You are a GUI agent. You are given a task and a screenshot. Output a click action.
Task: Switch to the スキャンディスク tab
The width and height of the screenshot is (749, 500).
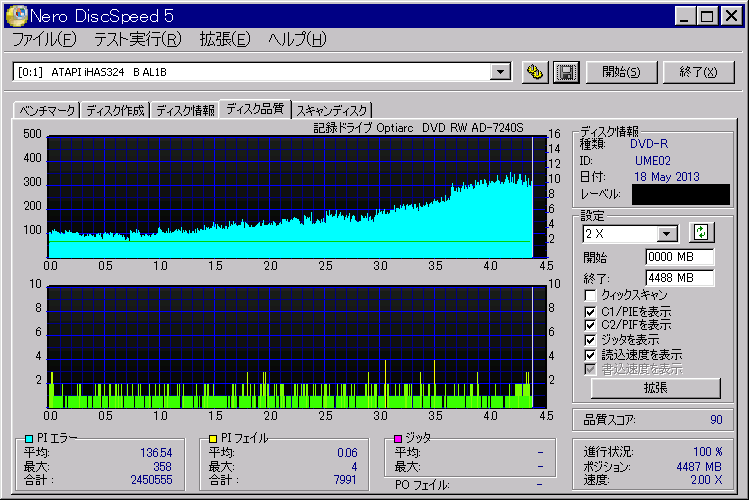pyautogui.click(x=332, y=111)
